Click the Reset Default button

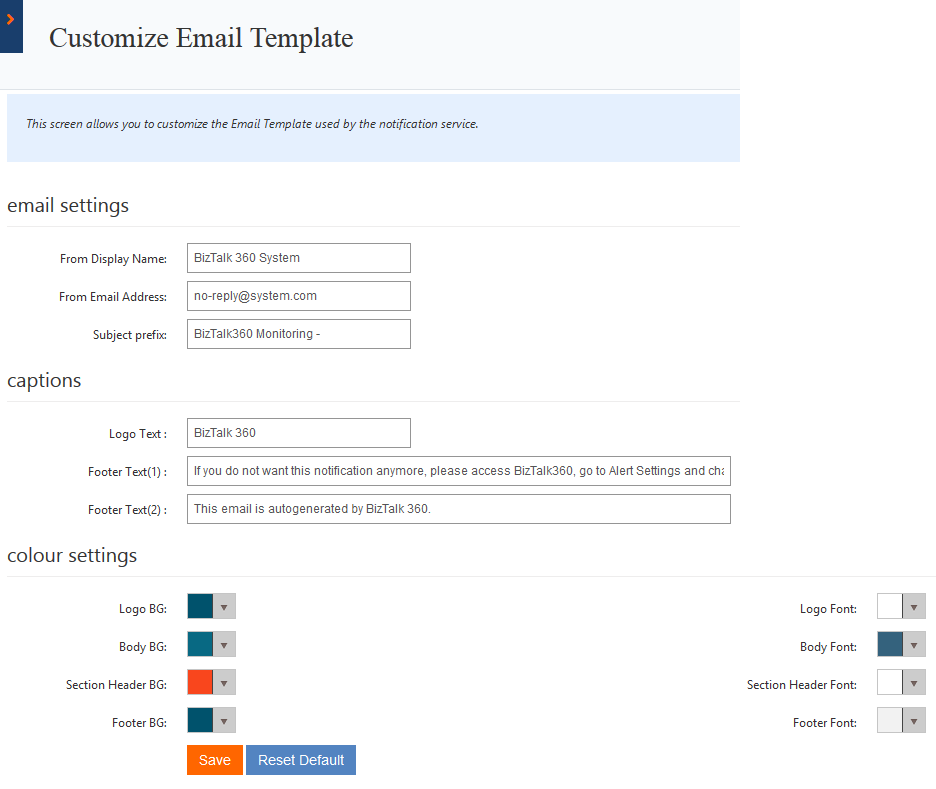click(301, 760)
